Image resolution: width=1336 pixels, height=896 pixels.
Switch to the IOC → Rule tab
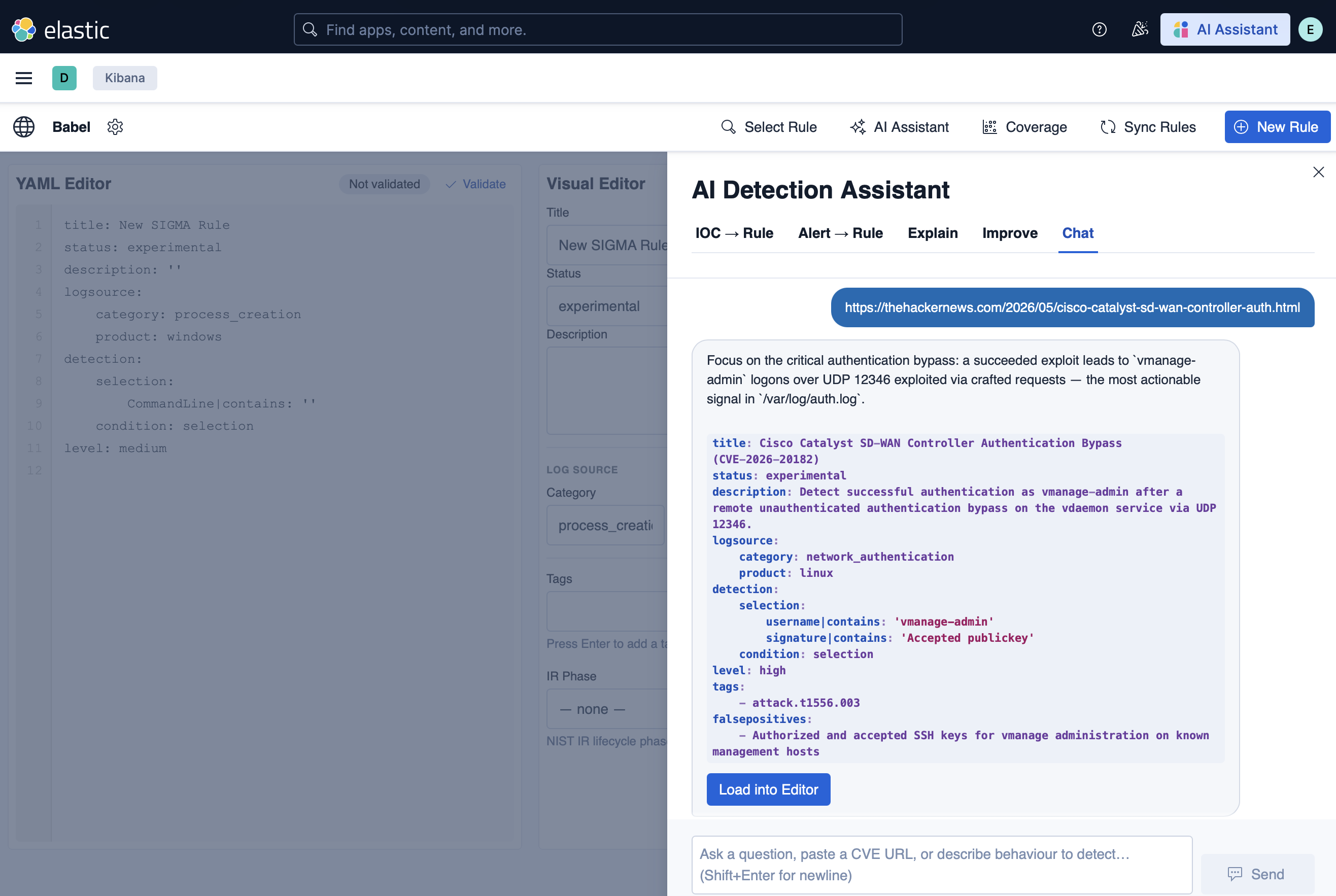734,233
